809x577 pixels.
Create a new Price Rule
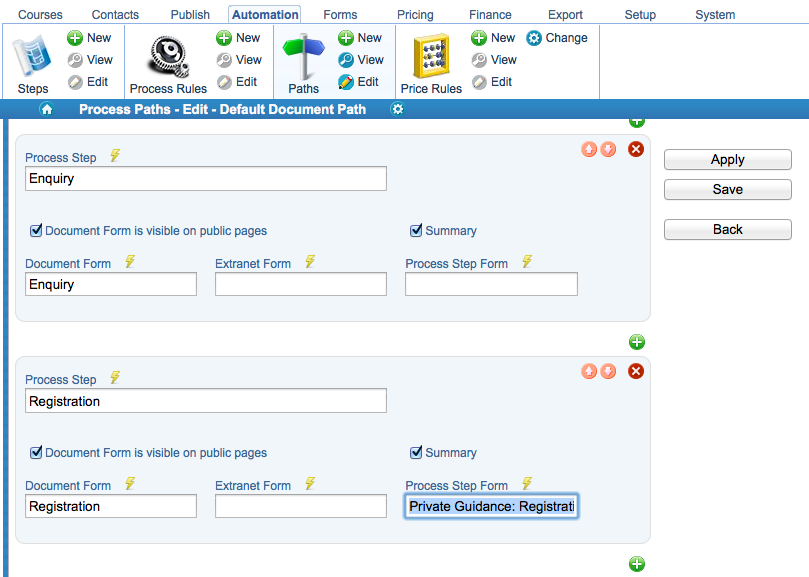[493, 38]
